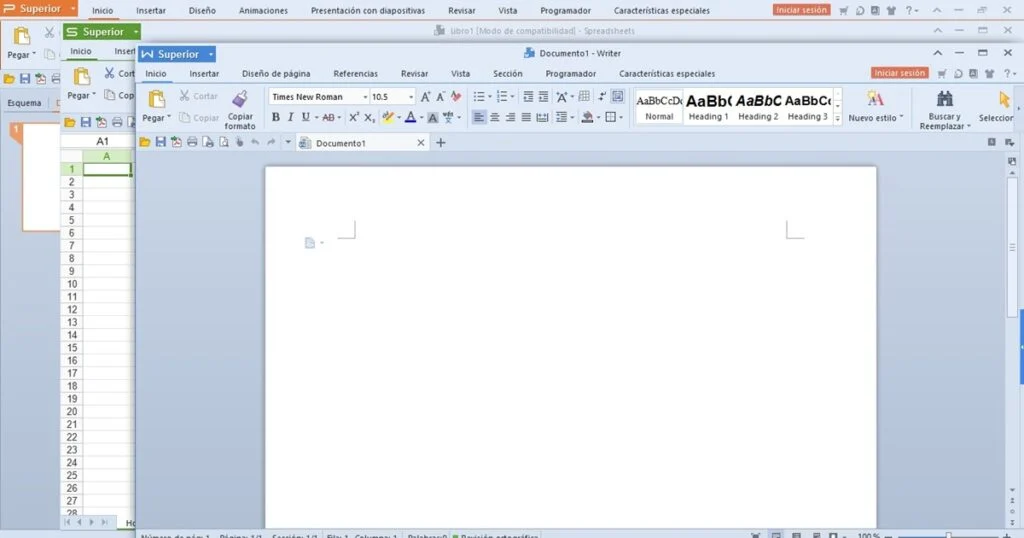Align text to the left
This screenshot has height=538, width=1024.
(479, 118)
